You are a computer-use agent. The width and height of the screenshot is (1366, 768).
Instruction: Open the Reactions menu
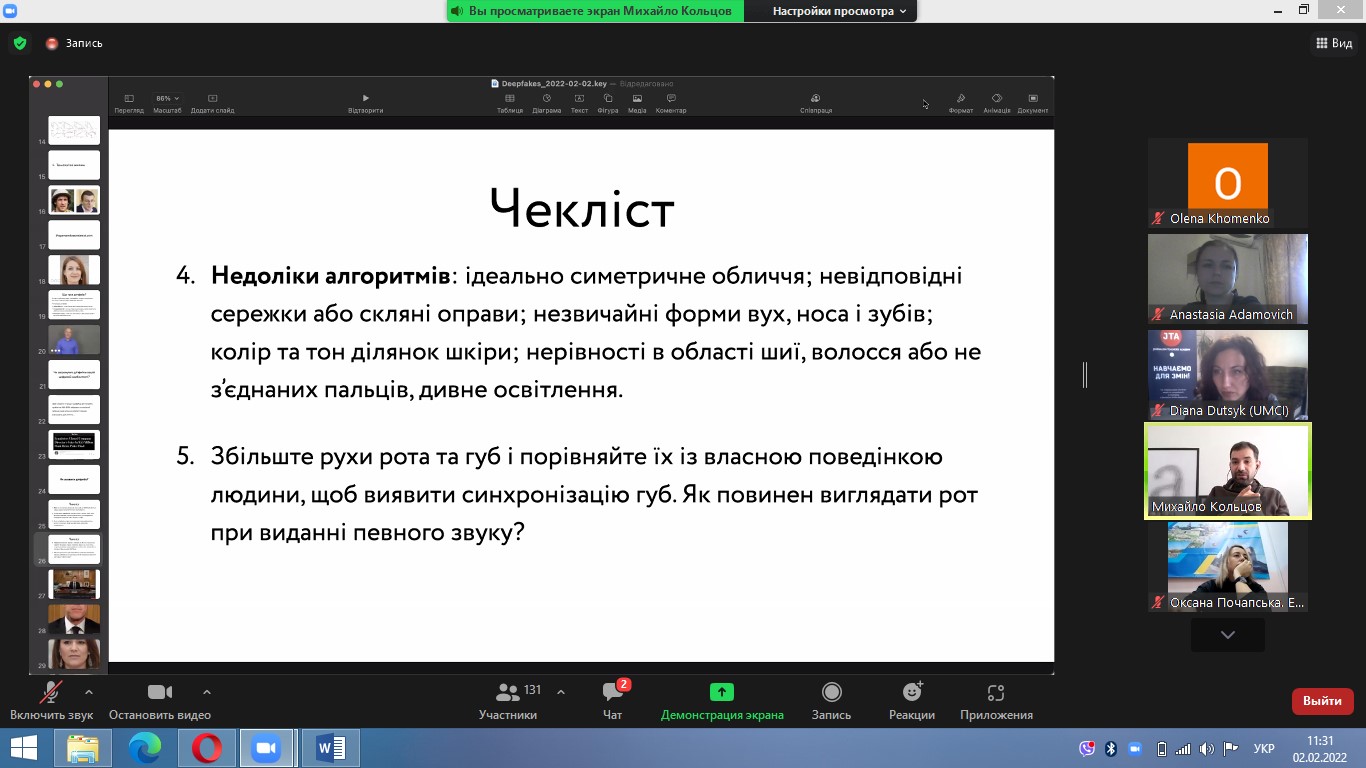point(911,700)
